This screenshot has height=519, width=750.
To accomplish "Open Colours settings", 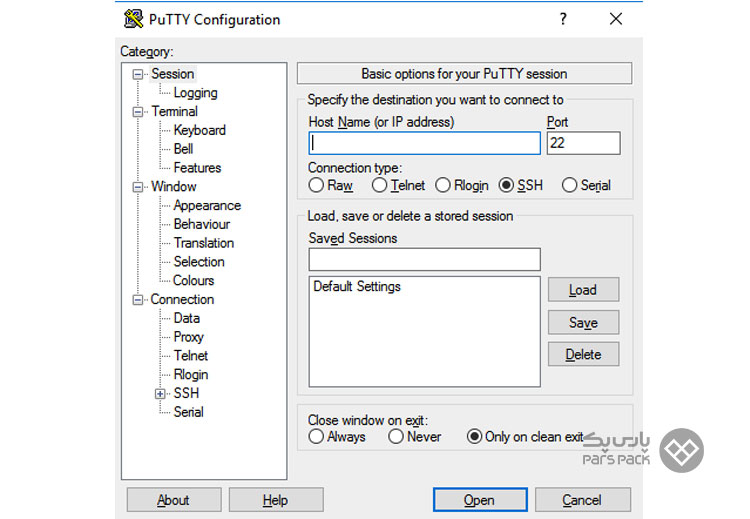I will pos(193,280).
